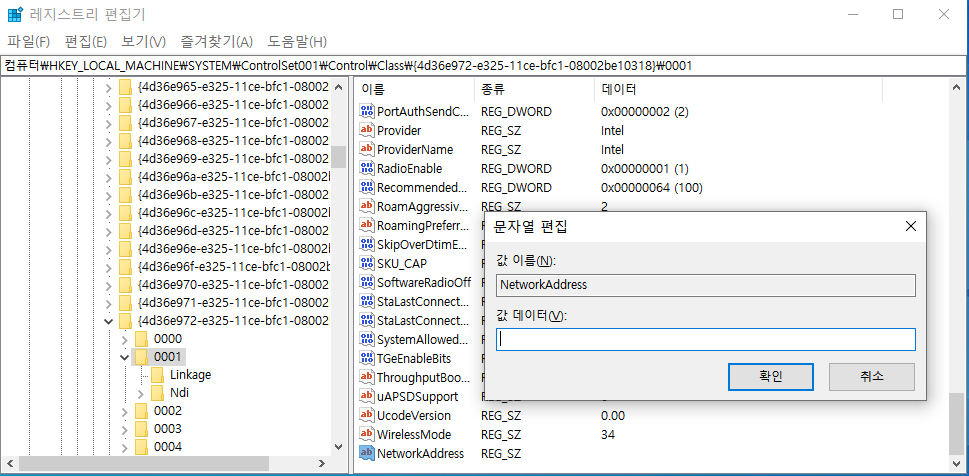Select the TGeEnableBits value icon
969x476 pixels.
pos(367,359)
